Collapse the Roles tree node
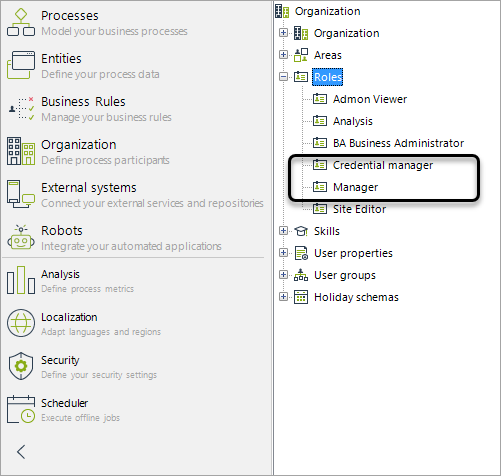Viewport: 501px width, 476px height. pos(283,77)
